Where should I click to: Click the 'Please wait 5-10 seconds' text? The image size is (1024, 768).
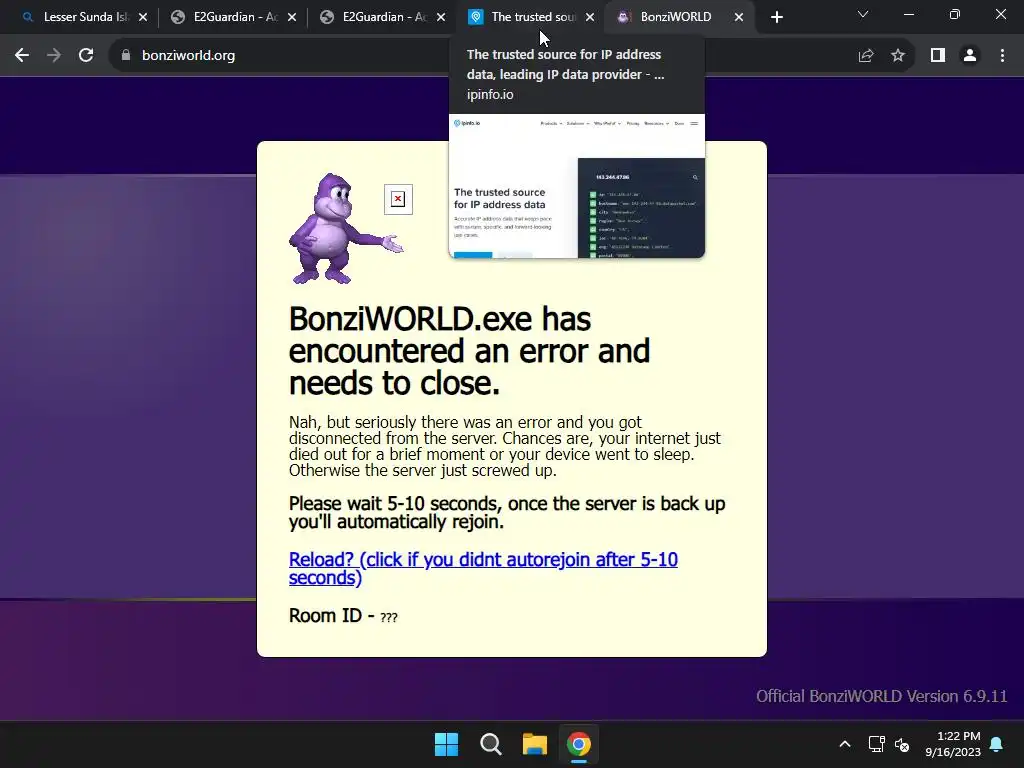pyautogui.click(x=507, y=513)
